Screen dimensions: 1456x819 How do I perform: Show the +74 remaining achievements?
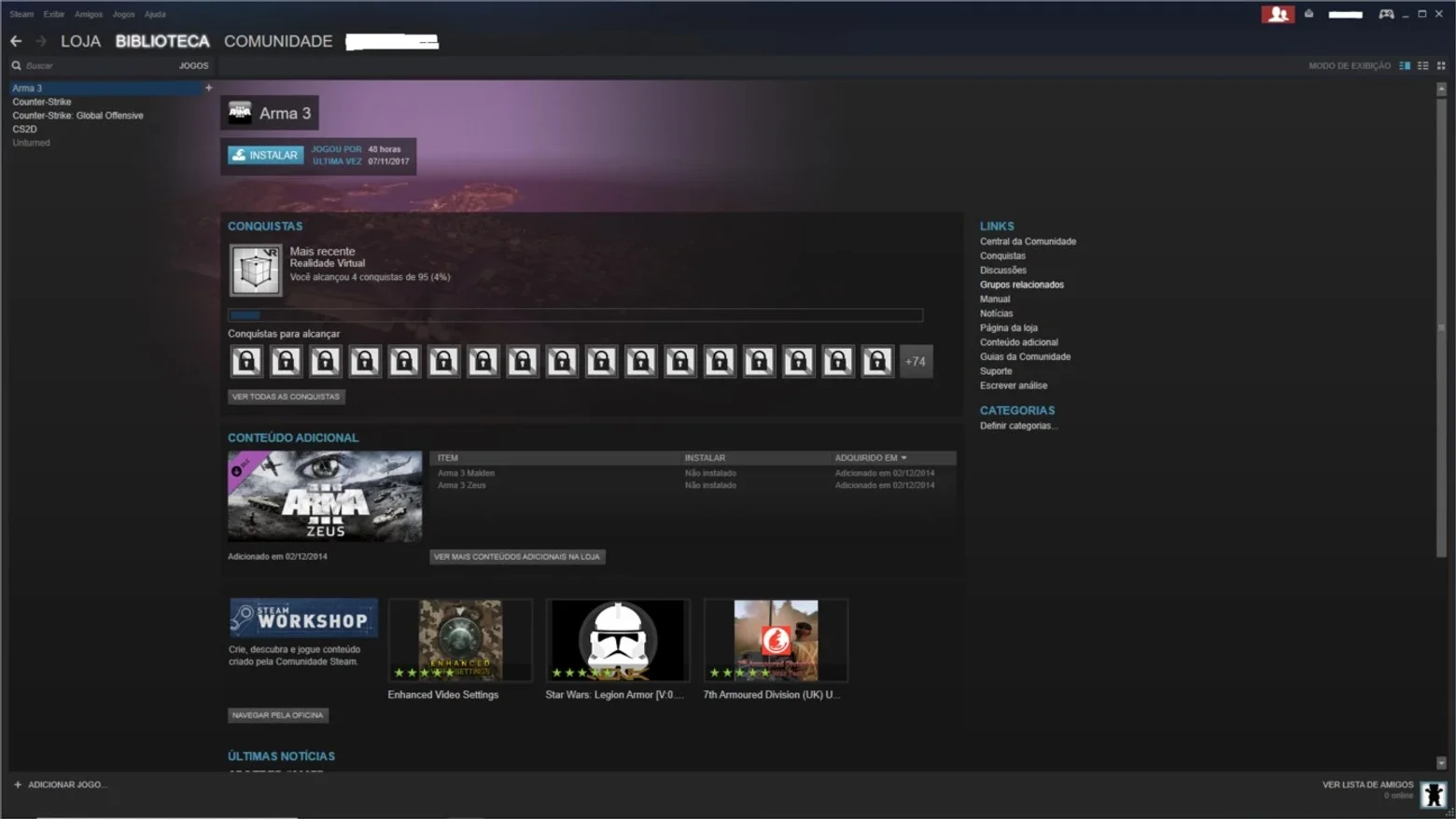(x=916, y=361)
